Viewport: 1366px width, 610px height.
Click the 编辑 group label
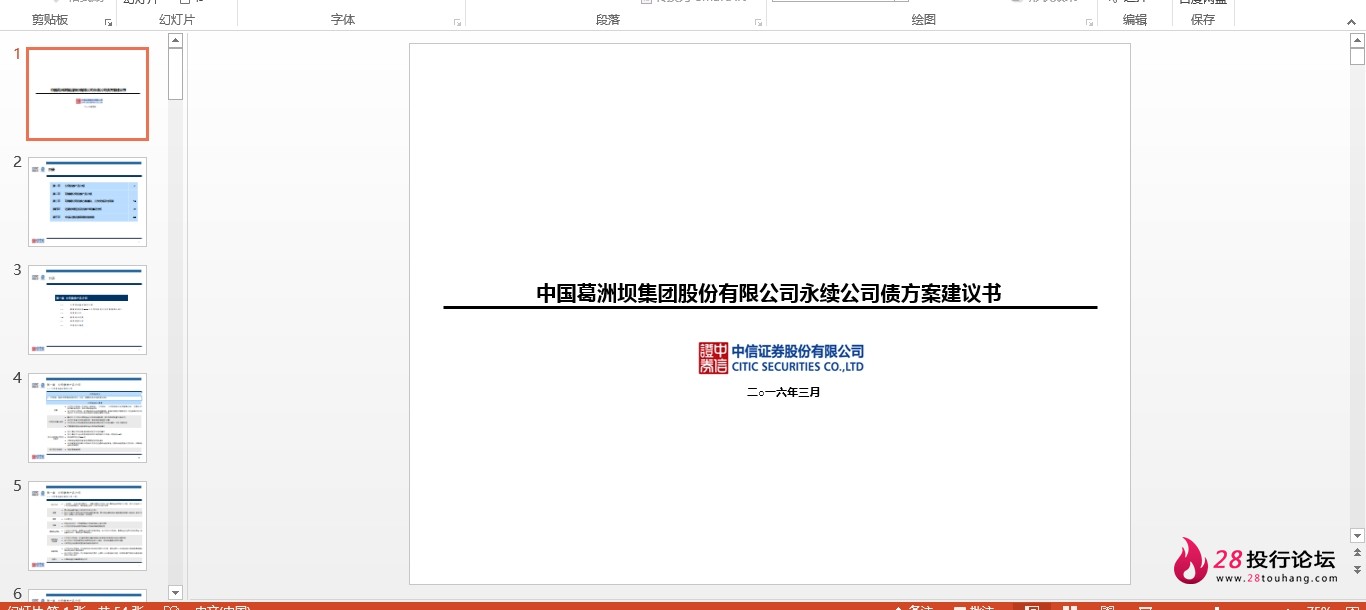pyautogui.click(x=1135, y=20)
